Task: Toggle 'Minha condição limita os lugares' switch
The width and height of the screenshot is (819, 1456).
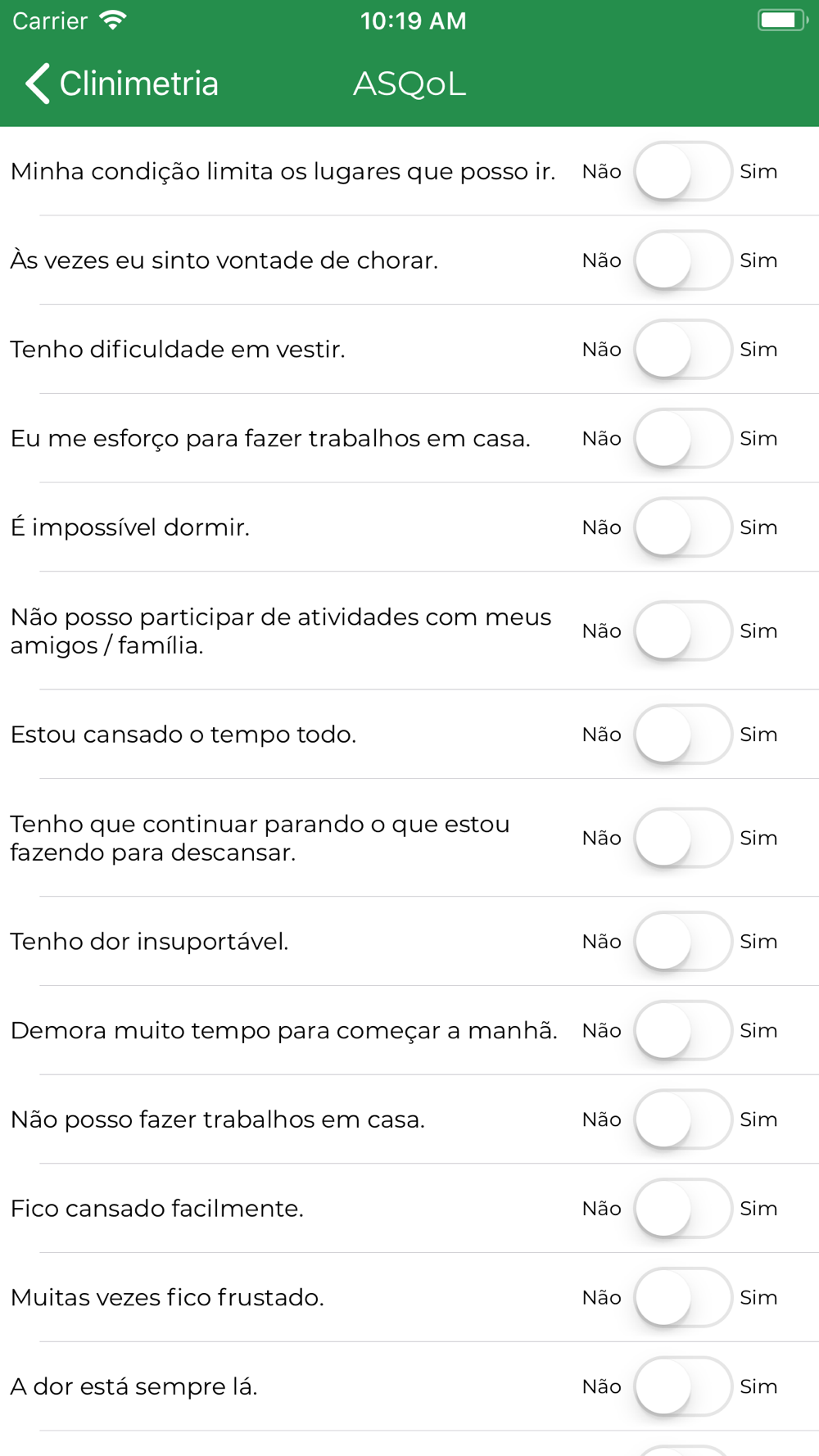Action: point(682,171)
